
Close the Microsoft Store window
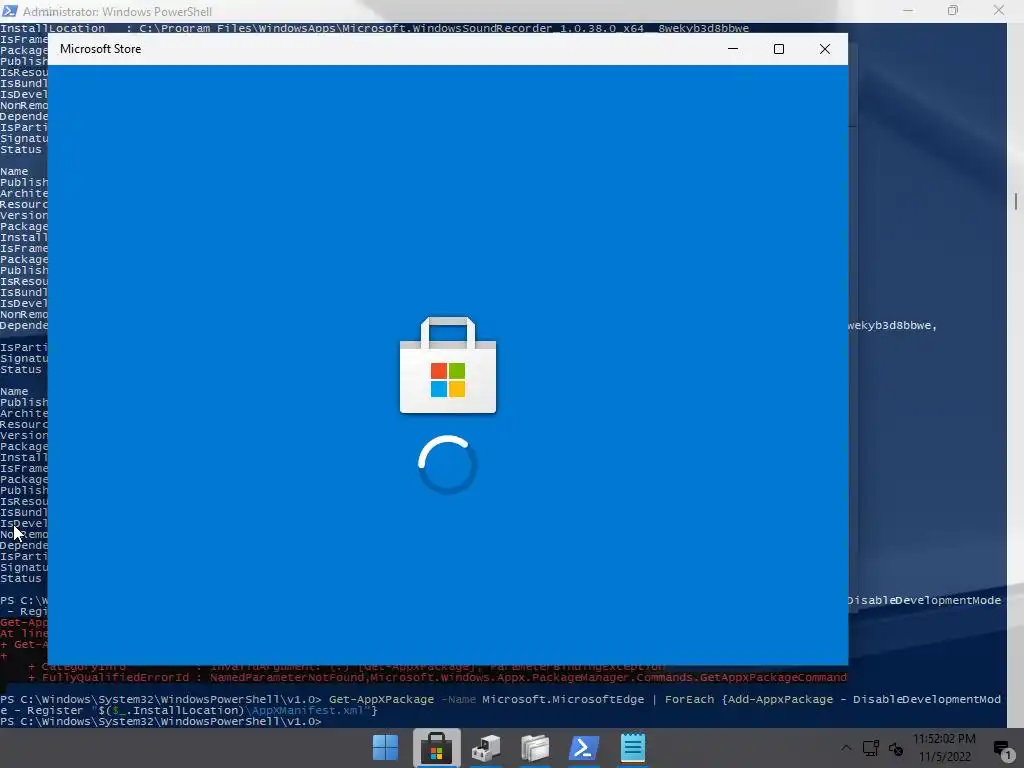(x=825, y=49)
